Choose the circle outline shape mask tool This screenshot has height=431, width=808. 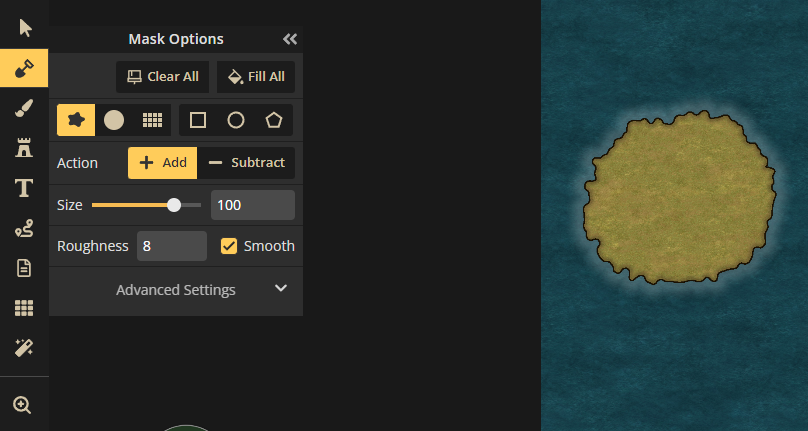[236, 120]
